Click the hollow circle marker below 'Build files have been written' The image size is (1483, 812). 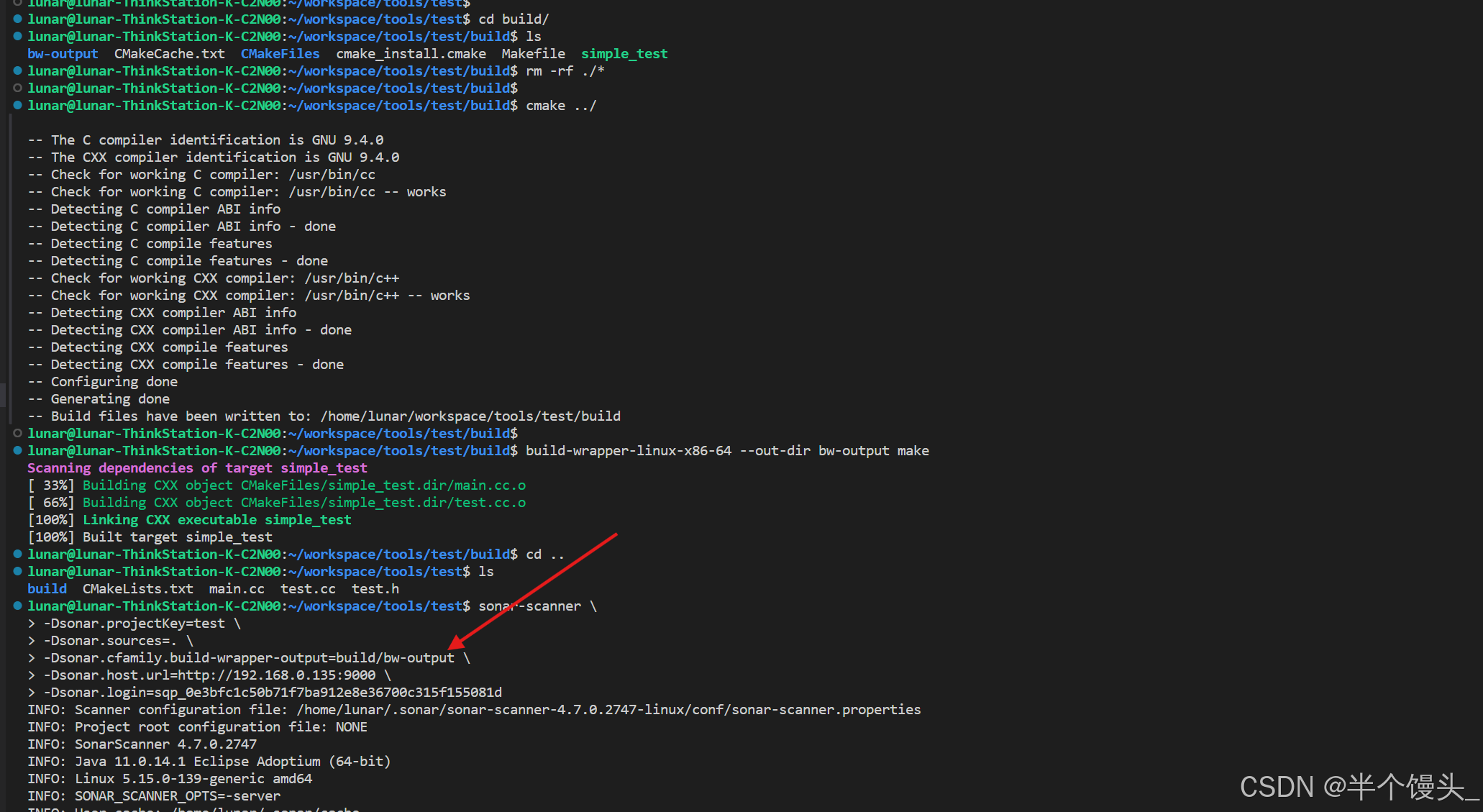[17, 434]
